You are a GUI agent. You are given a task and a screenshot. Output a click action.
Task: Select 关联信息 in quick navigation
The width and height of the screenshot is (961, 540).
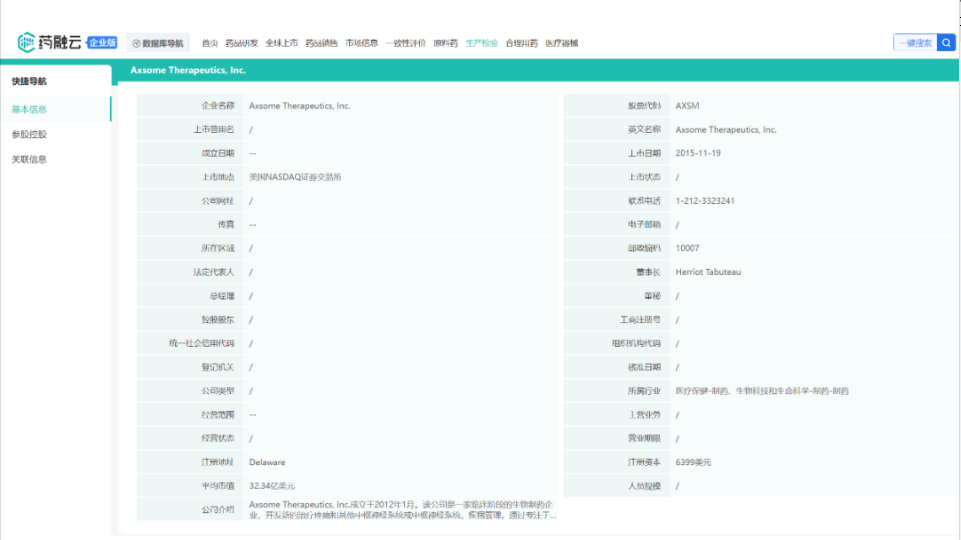[x=29, y=159]
